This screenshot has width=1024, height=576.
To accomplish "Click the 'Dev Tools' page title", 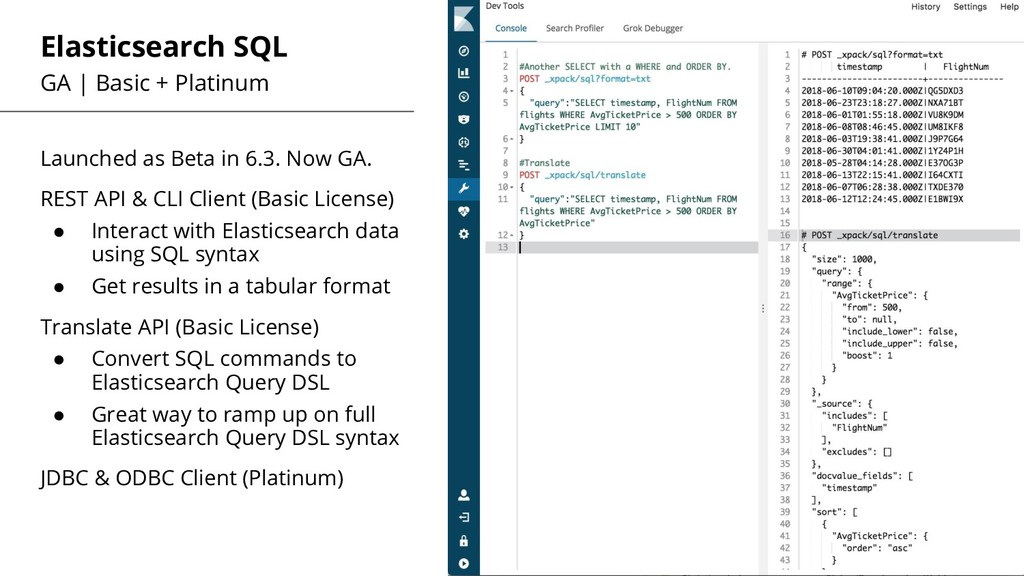I will coord(504,6).
